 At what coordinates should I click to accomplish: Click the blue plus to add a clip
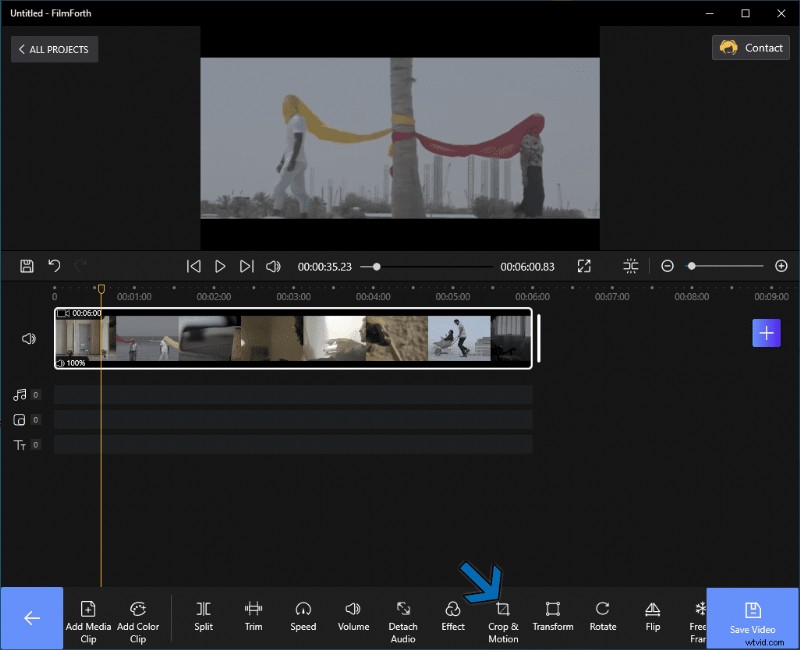[x=766, y=333]
